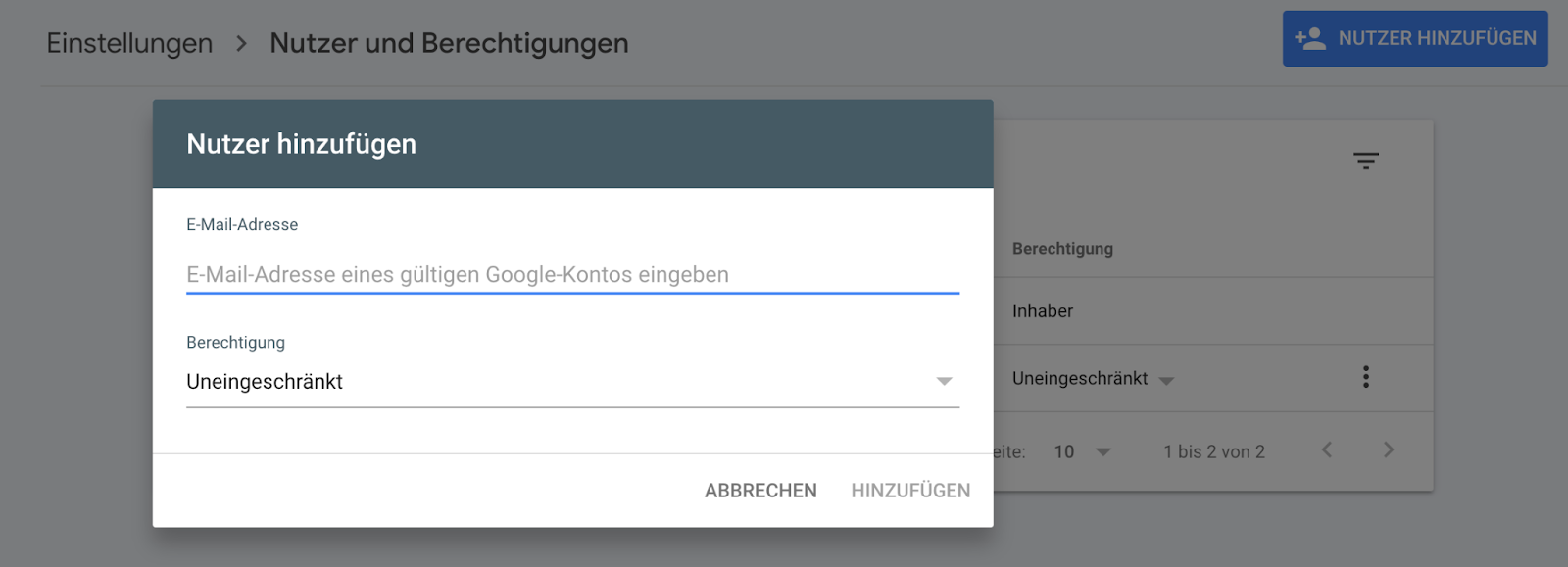The image size is (1568, 567).
Task: Click E-Mail-Adresse field label
Action: point(242,224)
